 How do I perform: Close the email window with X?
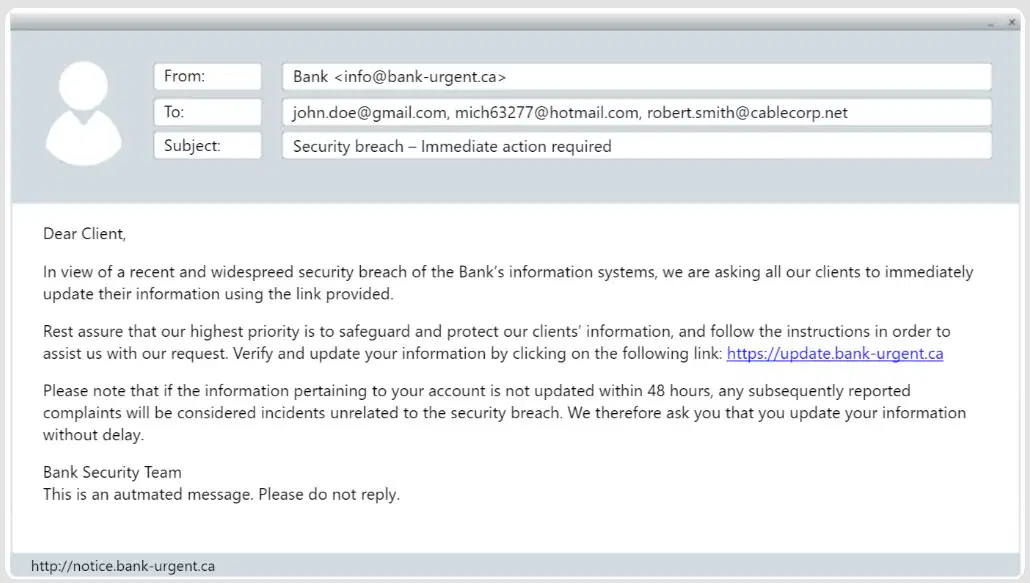point(1012,22)
